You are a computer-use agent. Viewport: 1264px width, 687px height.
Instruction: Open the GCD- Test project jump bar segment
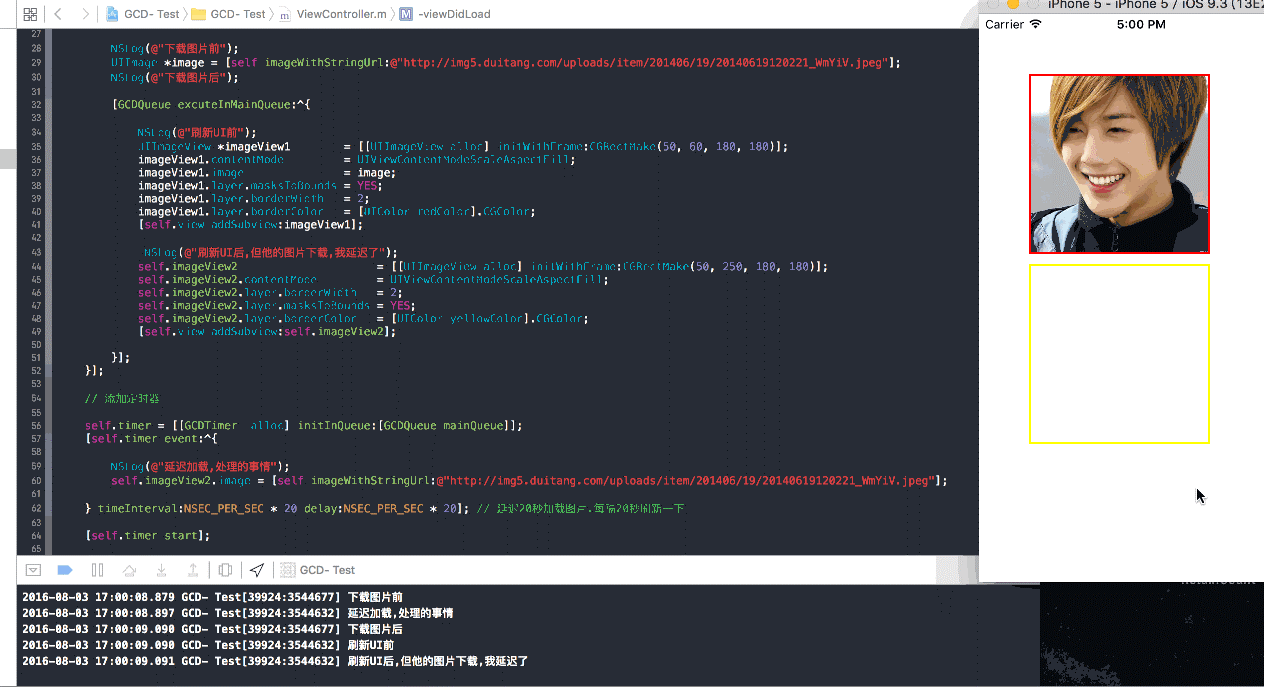[x=143, y=14]
